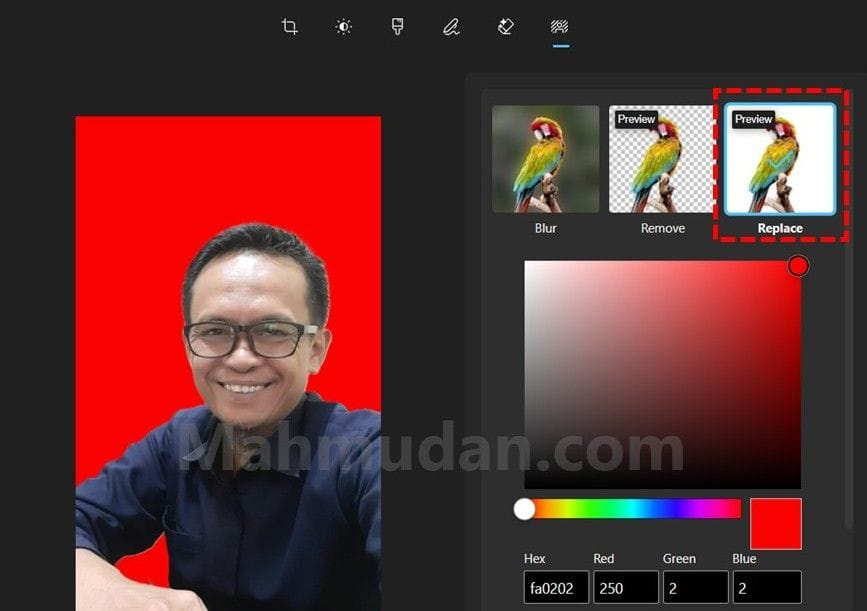Select the Background tool icon
The width and height of the screenshot is (867, 611).
click(560, 27)
